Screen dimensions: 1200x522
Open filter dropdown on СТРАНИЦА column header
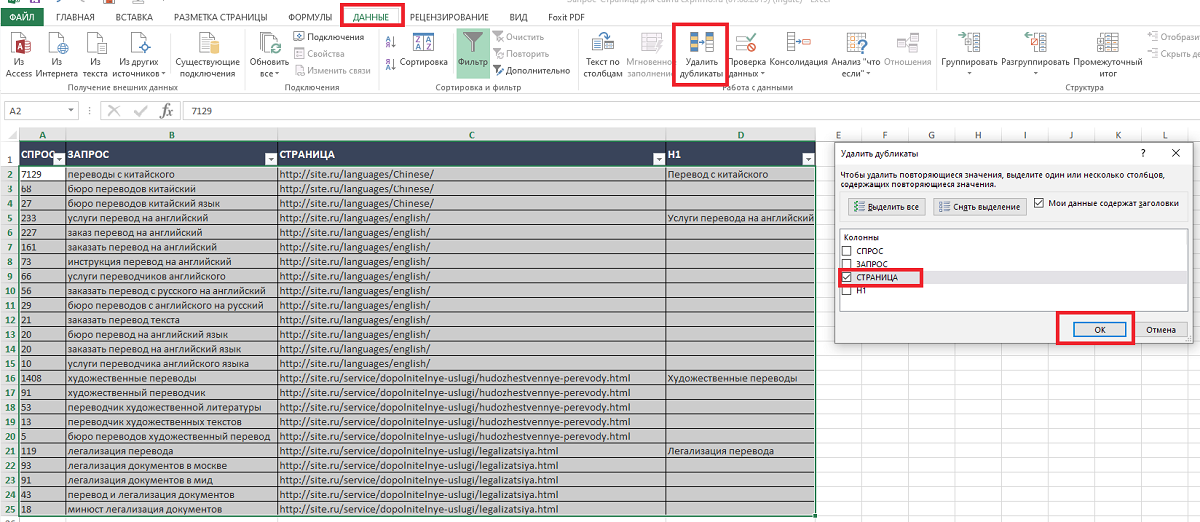[x=657, y=159]
